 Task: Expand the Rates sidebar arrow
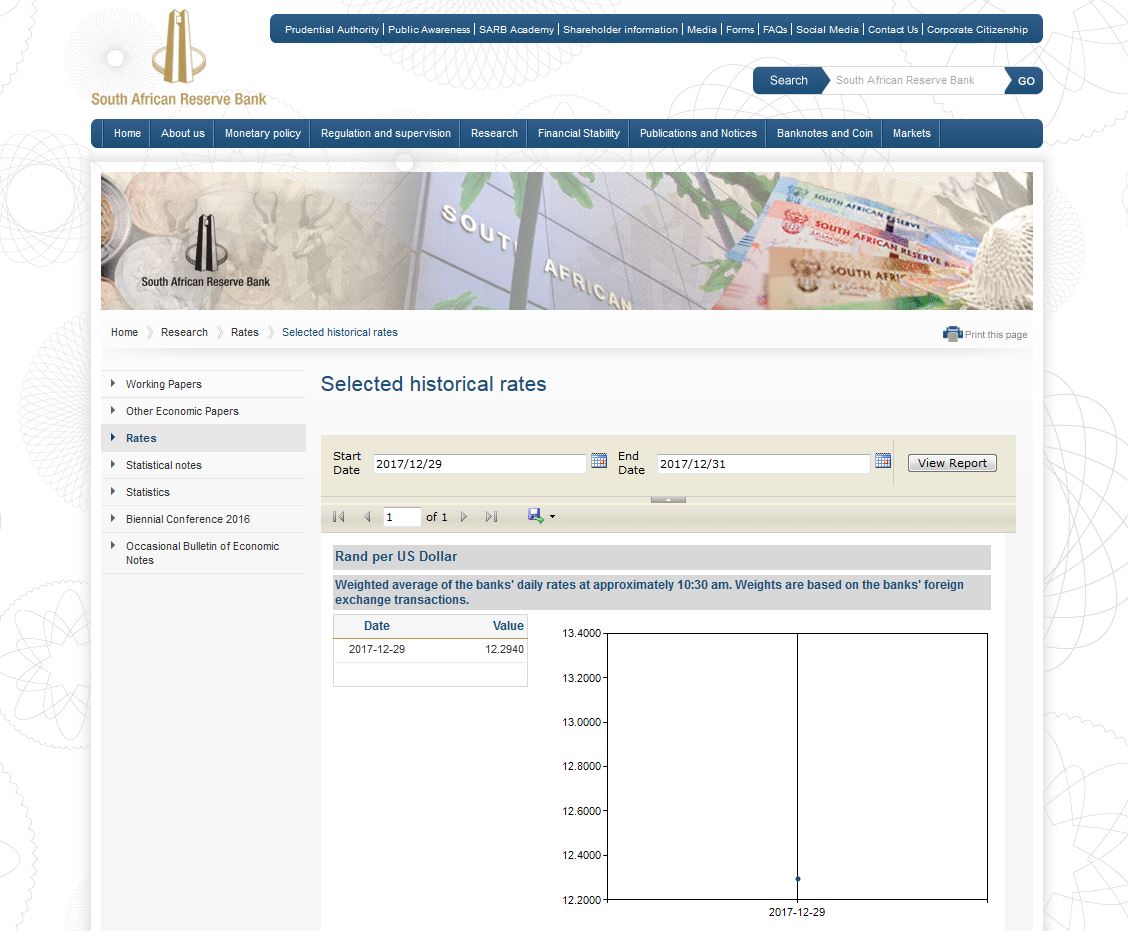click(x=113, y=437)
